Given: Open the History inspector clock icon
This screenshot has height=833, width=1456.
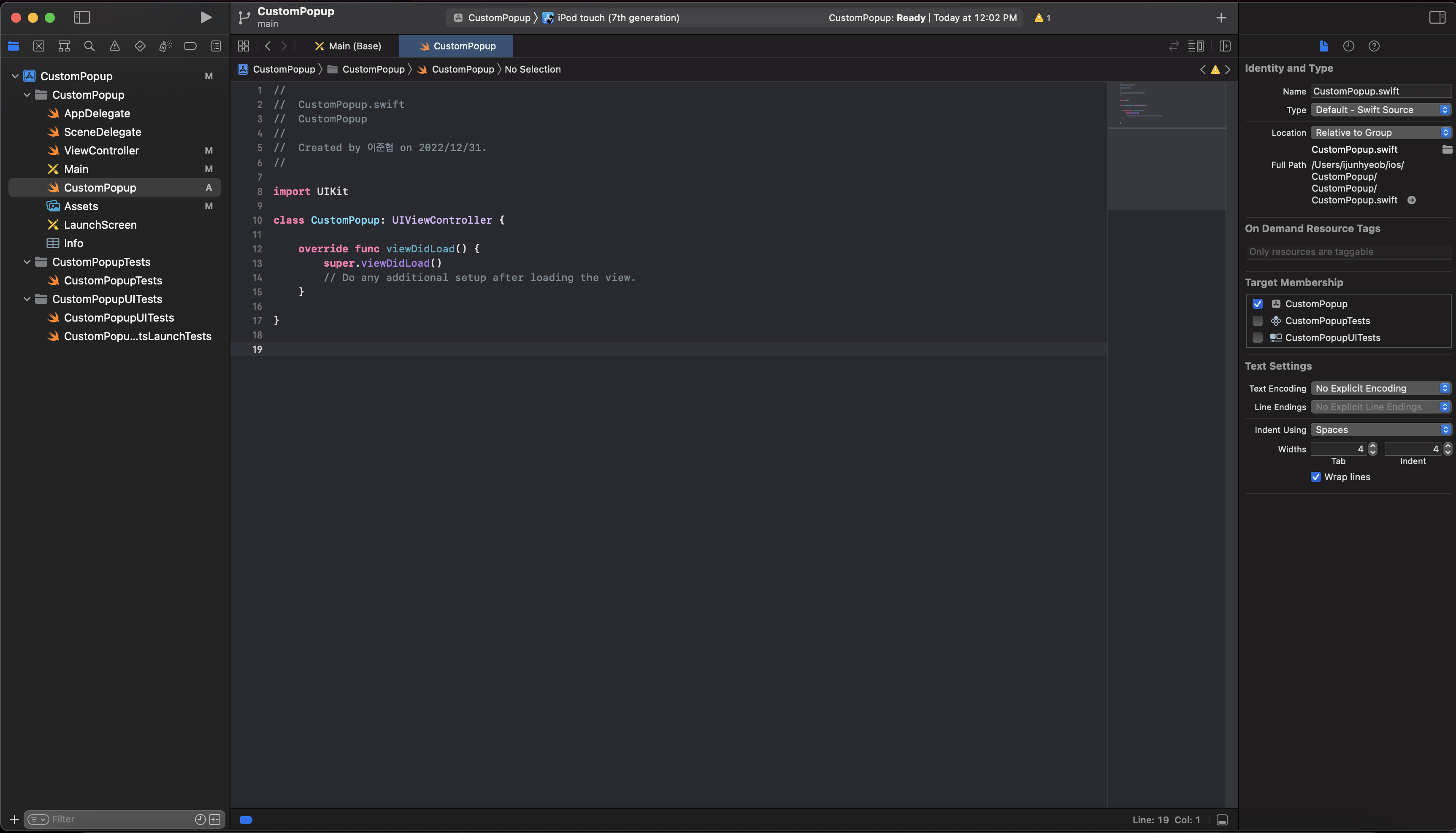Looking at the screenshot, I should pyautogui.click(x=1348, y=46).
